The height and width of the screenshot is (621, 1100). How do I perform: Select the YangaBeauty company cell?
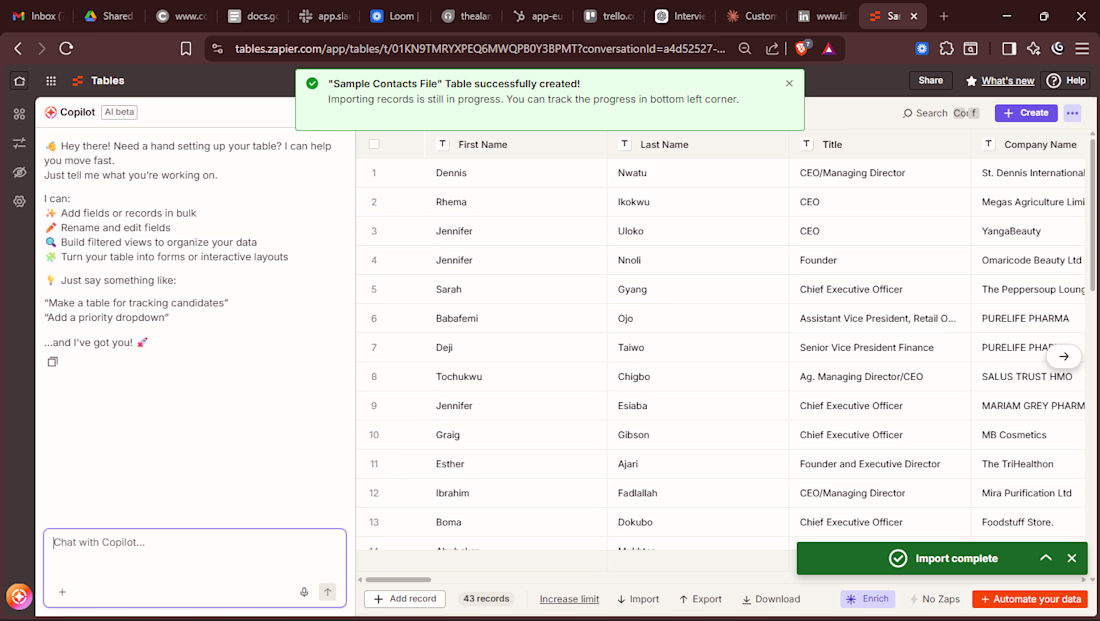click(1030, 231)
